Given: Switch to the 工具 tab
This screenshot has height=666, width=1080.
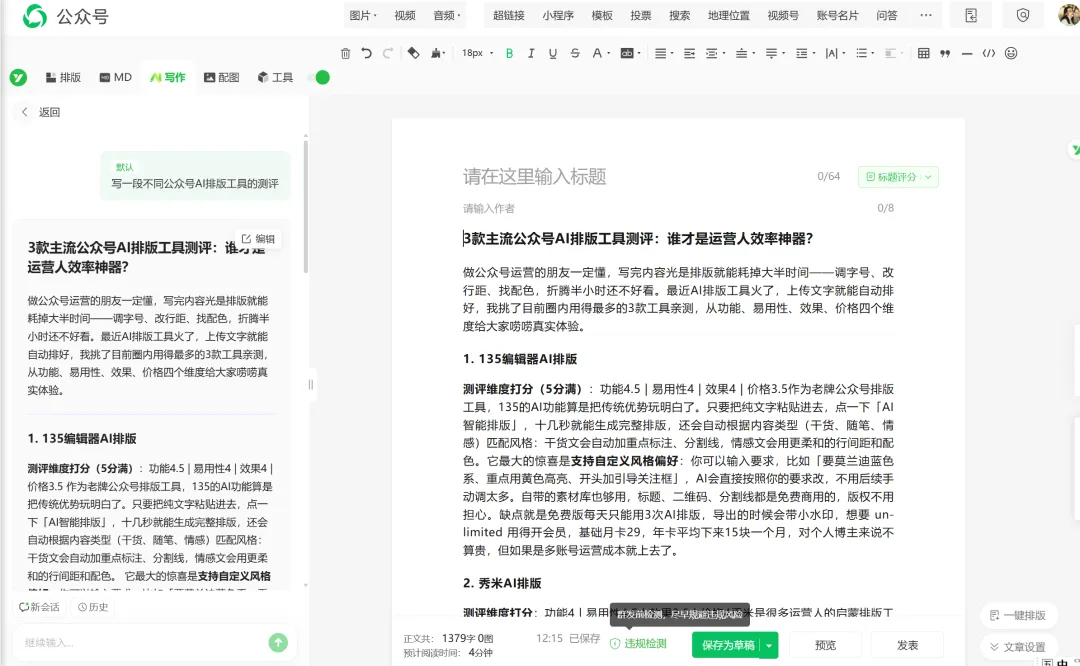Looking at the screenshot, I should [x=276, y=78].
